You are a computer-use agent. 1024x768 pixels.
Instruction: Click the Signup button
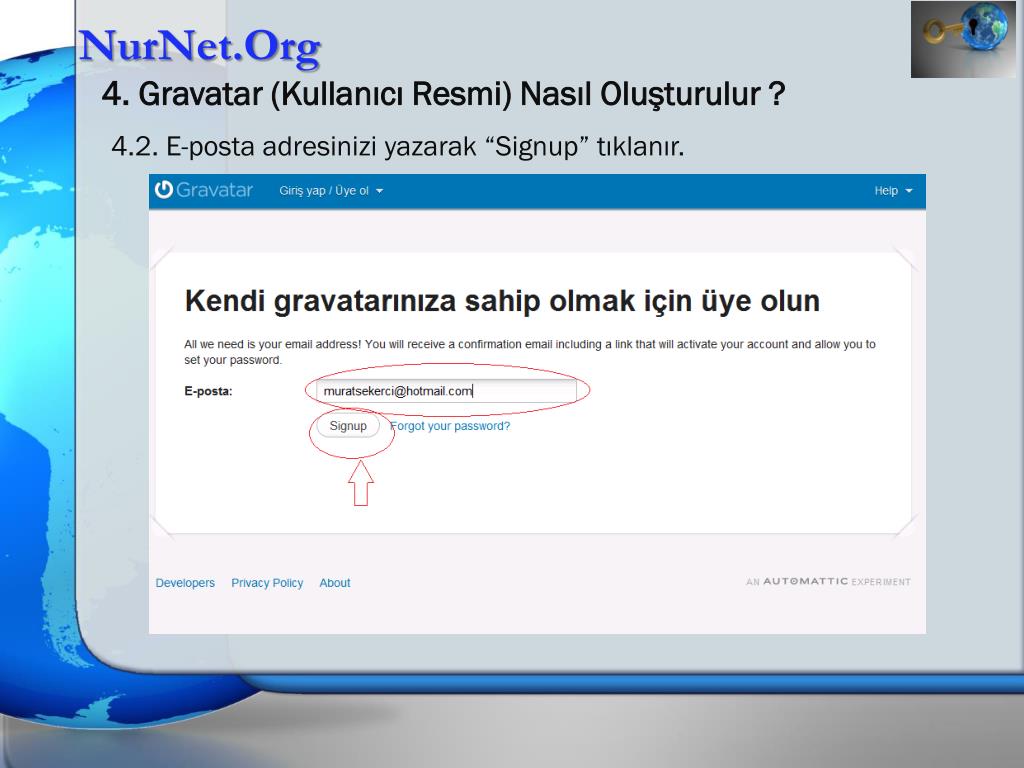point(348,426)
